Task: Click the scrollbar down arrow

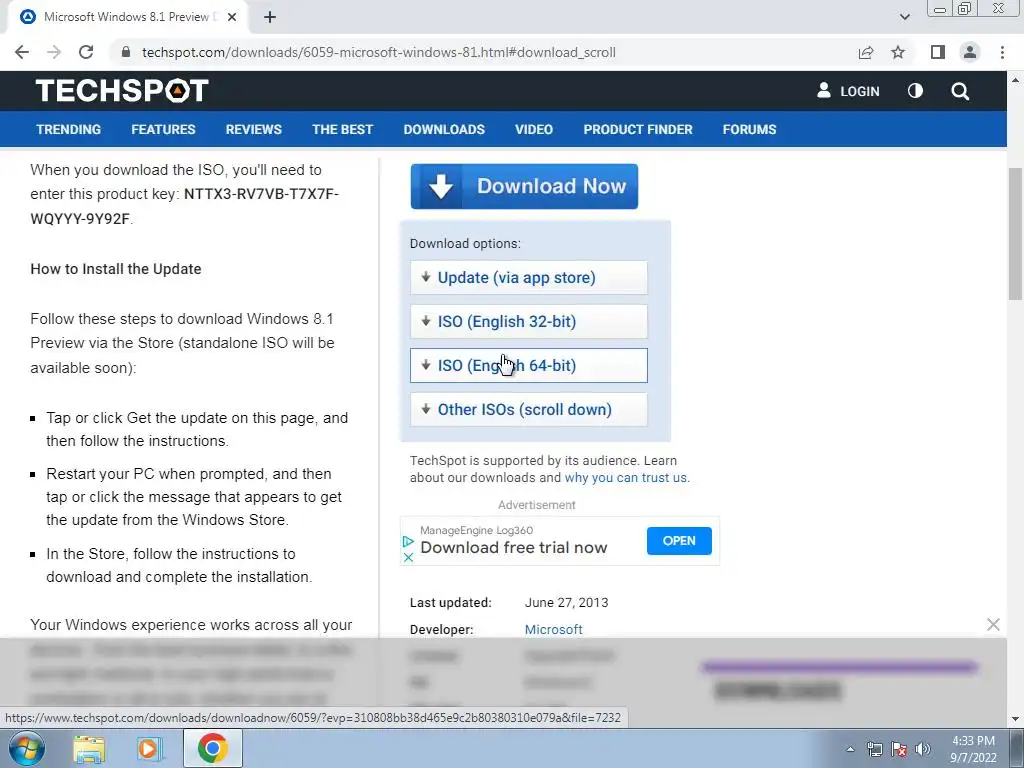Action: [x=1015, y=719]
